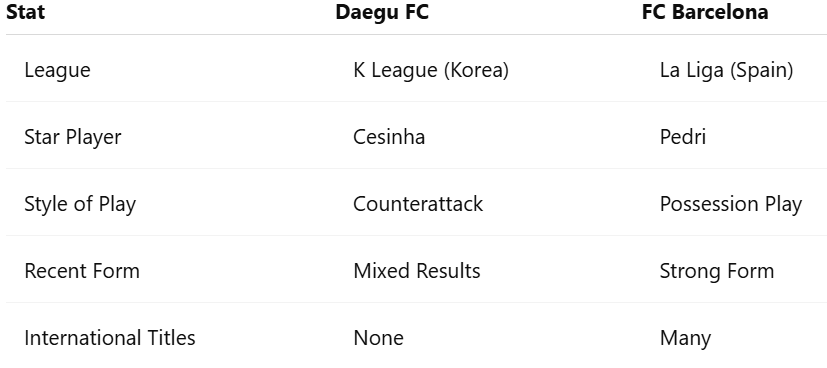Click the Daegu FC column header
827x368 pixels.
382,12
